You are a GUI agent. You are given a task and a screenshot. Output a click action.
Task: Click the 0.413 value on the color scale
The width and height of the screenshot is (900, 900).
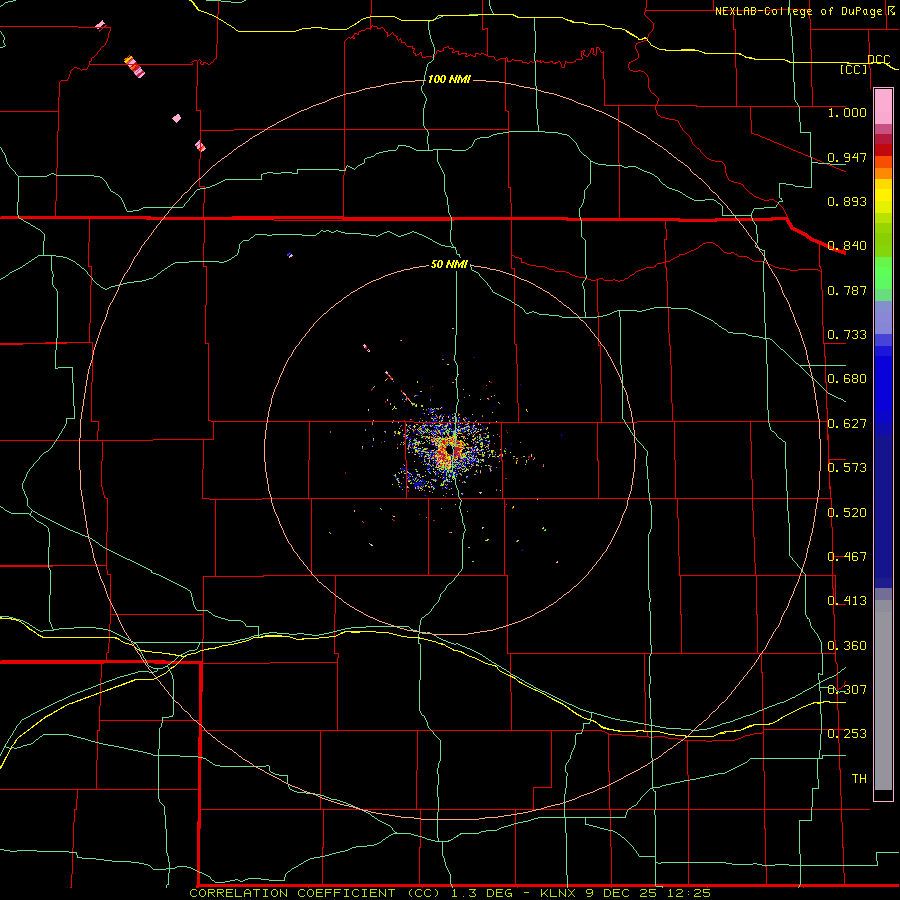pyautogui.click(x=847, y=600)
